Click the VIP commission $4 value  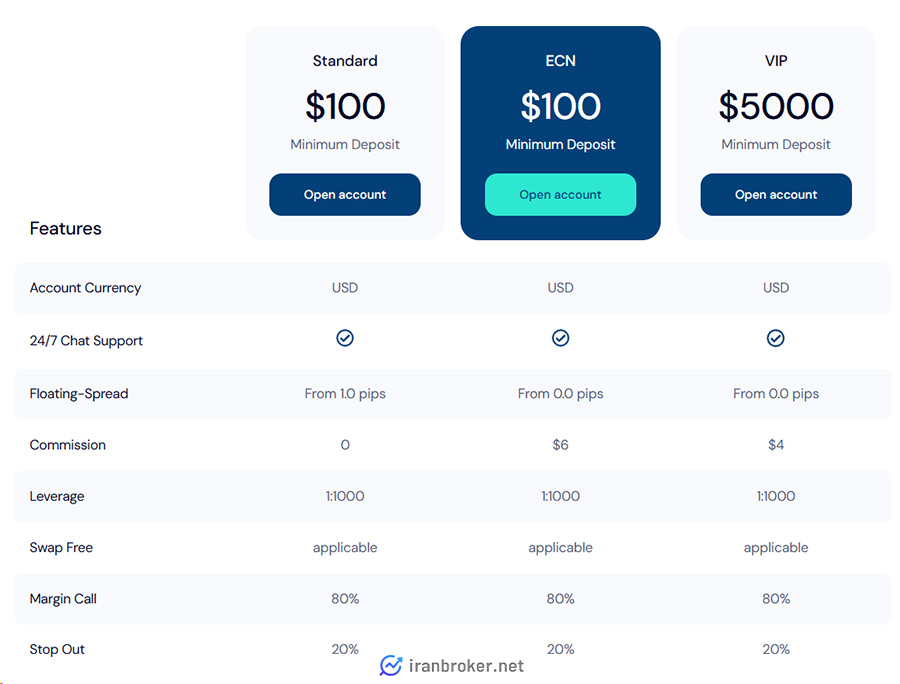776,445
